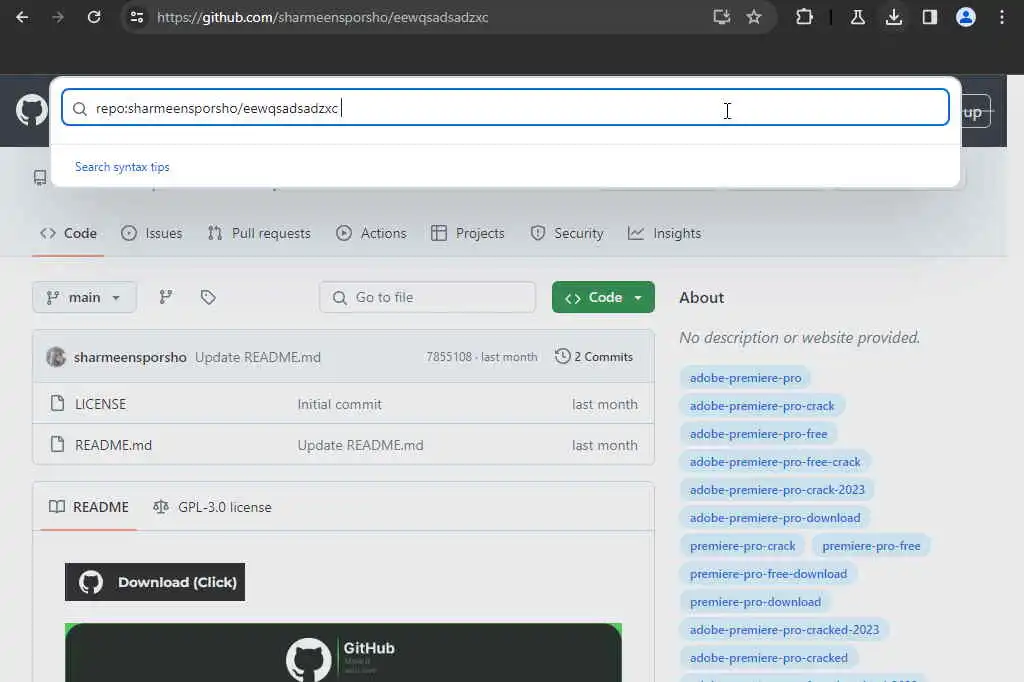Open topic adobe-premiere-pro-crack-2023
The image size is (1024, 682).
(777, 490)
